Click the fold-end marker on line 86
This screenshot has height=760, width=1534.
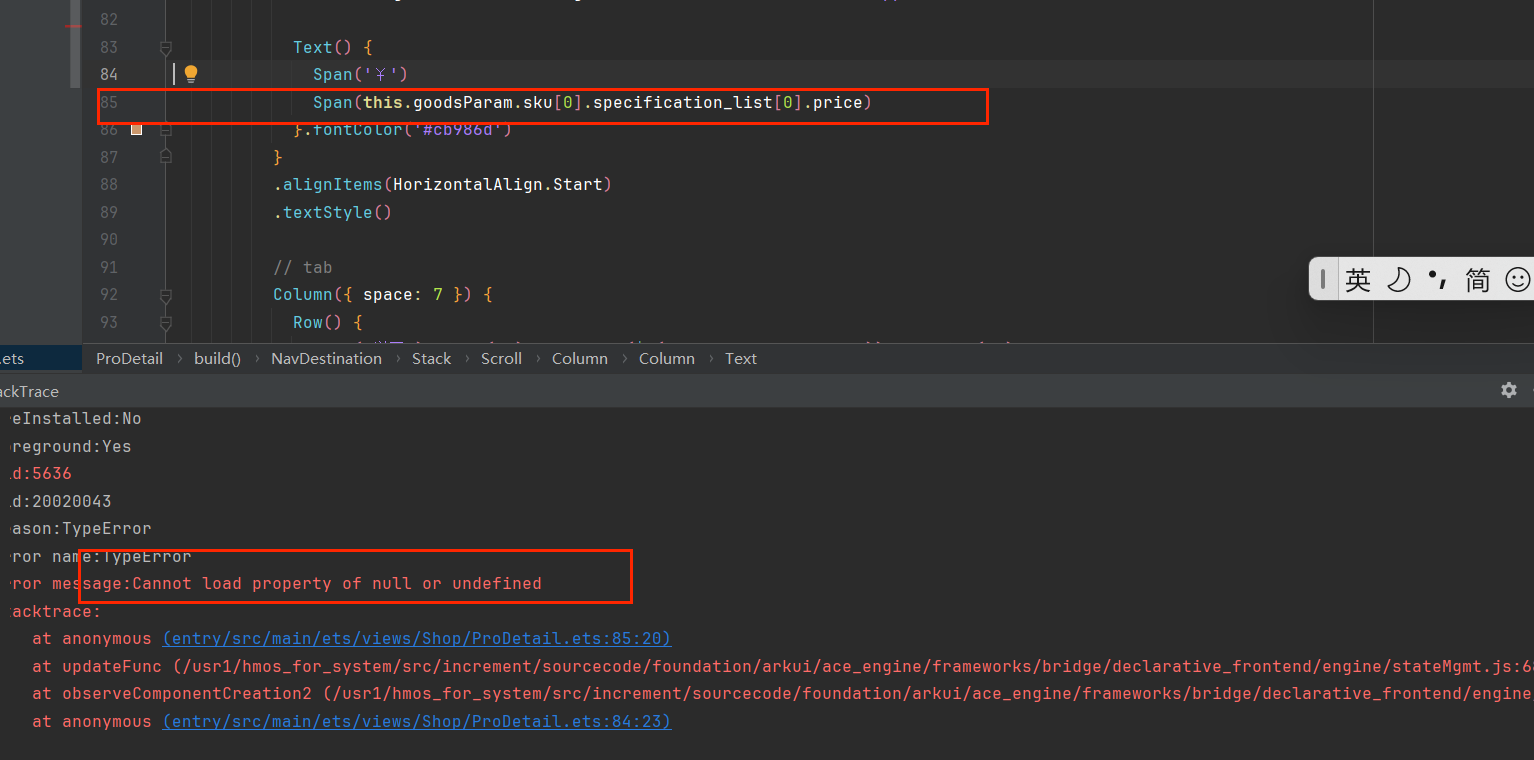(166, 129)
